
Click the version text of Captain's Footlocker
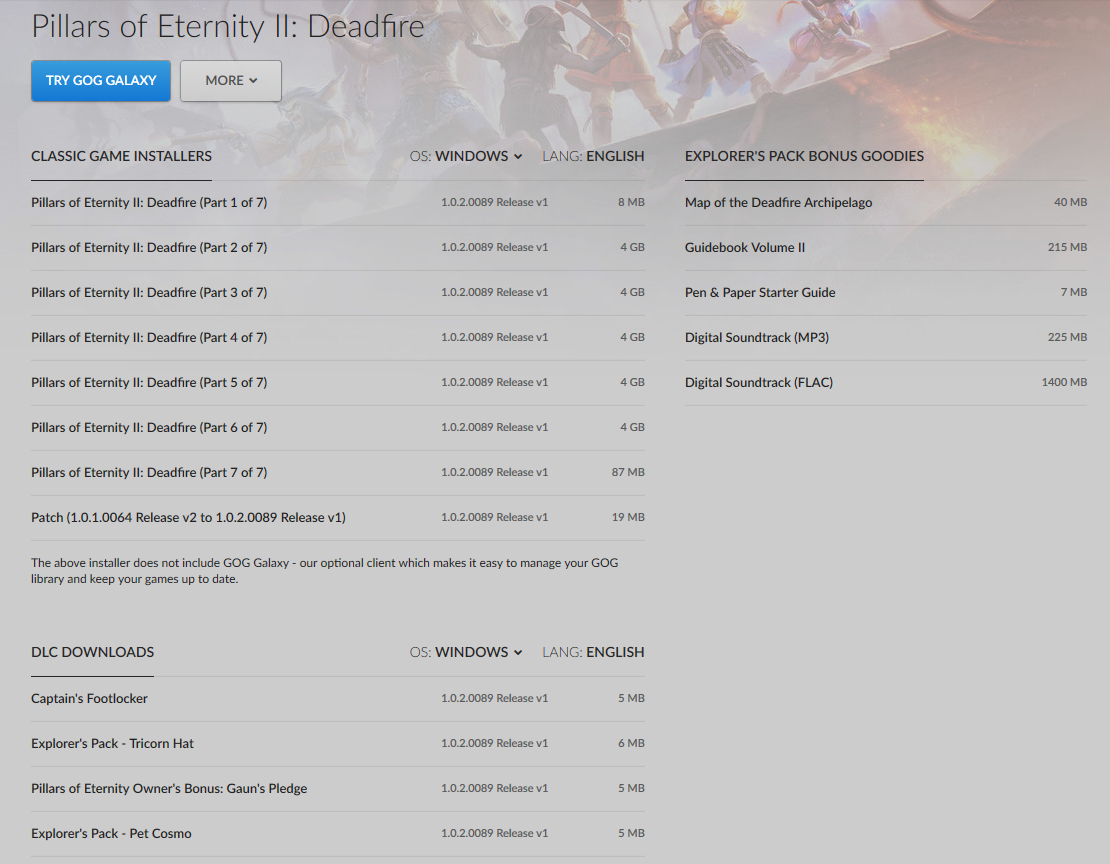point(494,699)
